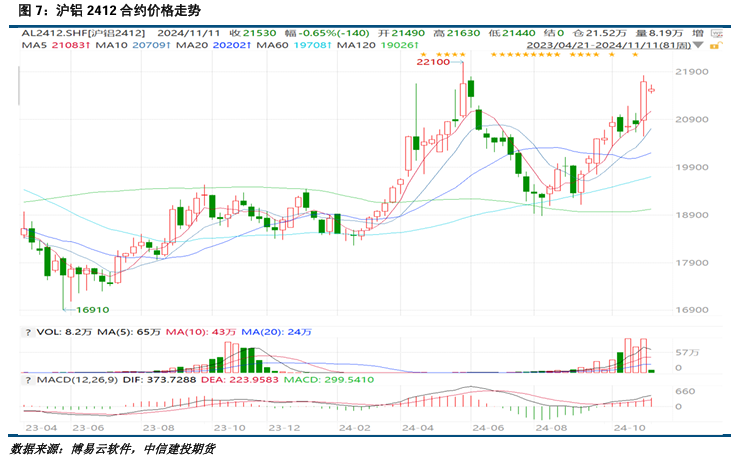Click the first orange star marker above the chart
This screenshot has height=460, width=735.
[422, 54]
